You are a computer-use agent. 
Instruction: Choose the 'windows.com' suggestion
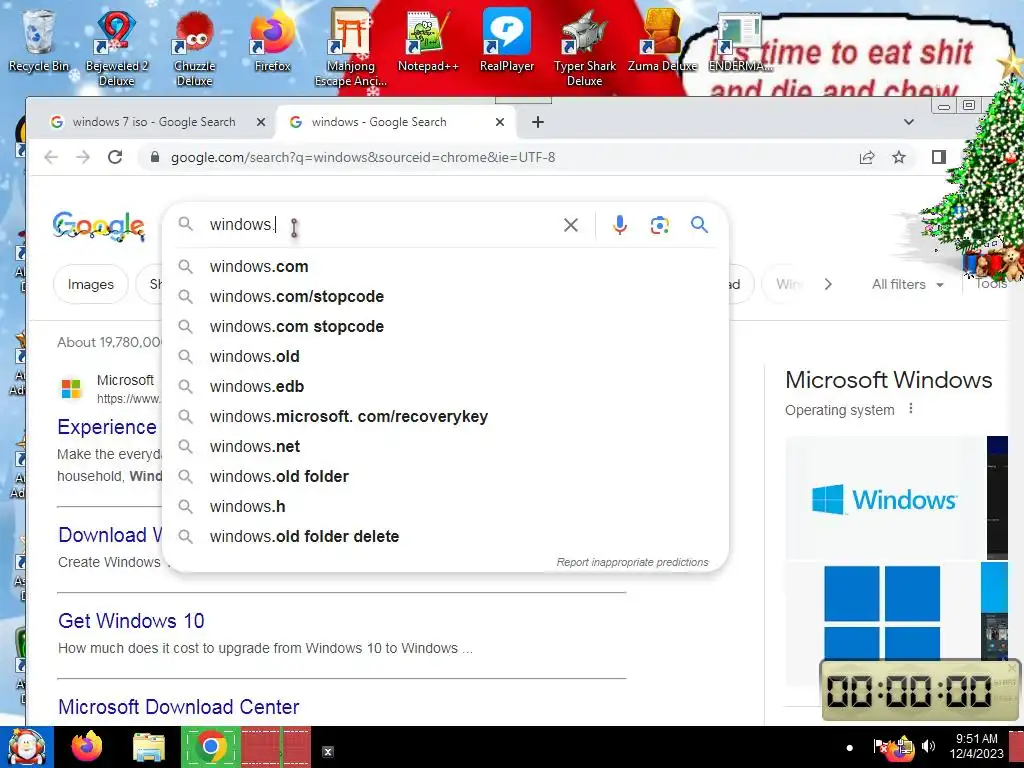(x=445, y=266)
